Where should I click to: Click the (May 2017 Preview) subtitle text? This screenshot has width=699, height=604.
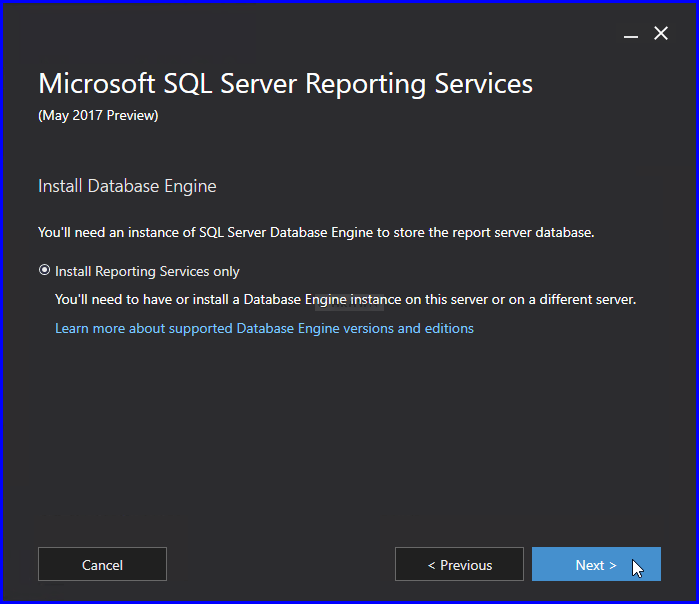point(98,115)
